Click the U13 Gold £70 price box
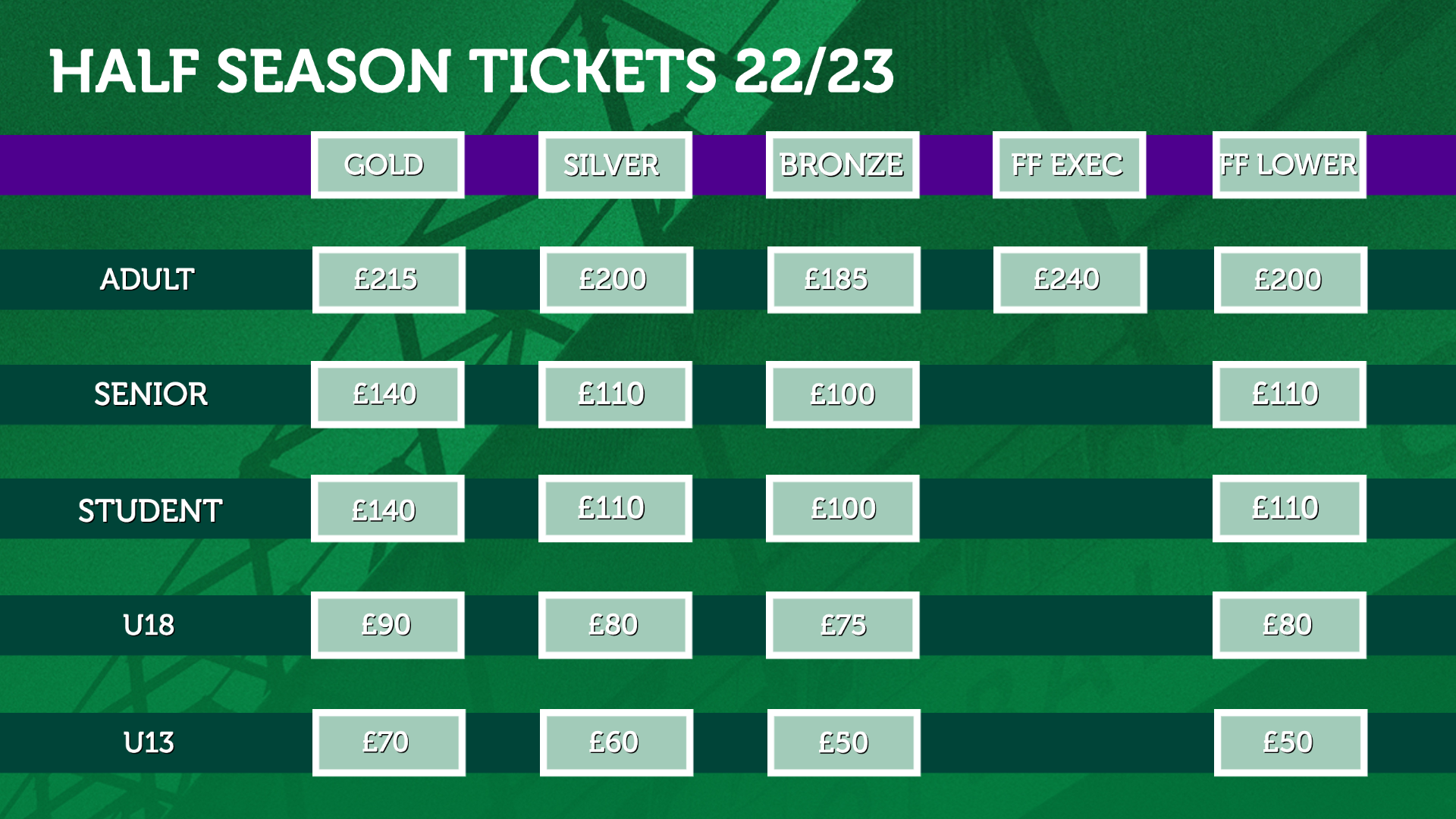 pos(388,742)
